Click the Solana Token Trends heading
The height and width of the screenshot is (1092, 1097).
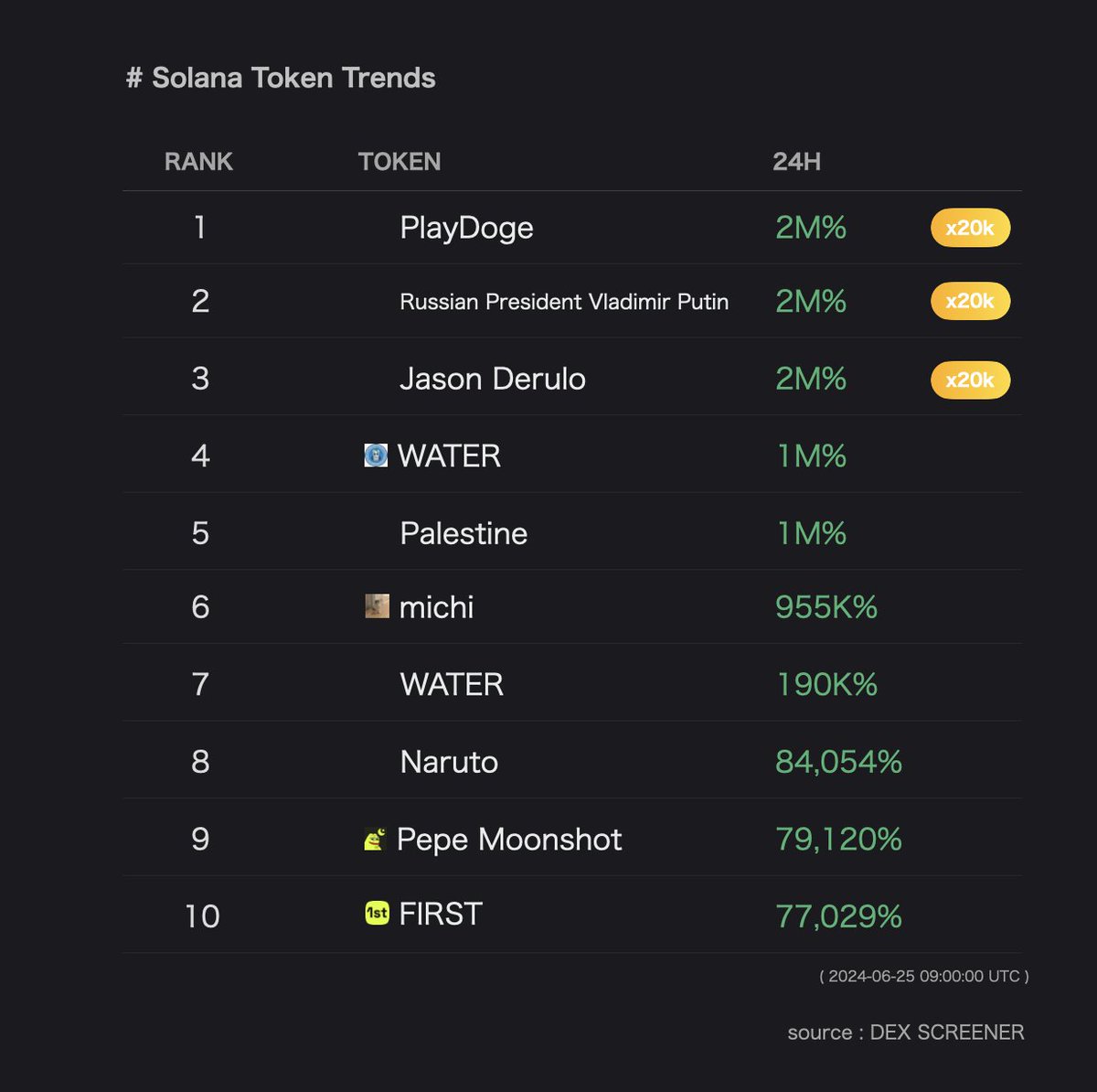281,78
